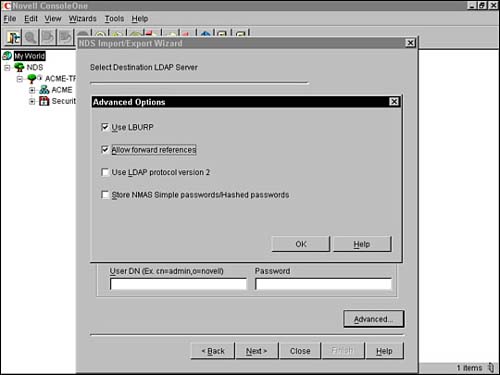Close the Advanced Options dialog
Image resolution: width=500 pixels, height=375 pixels.
(x=394, y=102)
